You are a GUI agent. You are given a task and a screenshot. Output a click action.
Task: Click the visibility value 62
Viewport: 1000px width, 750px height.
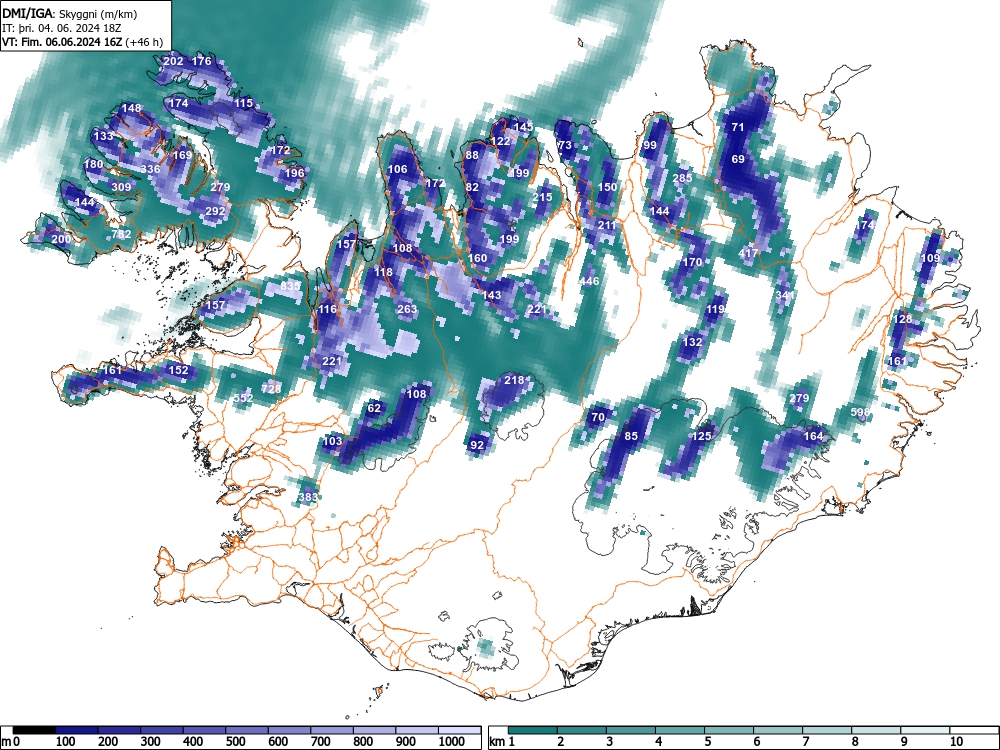pos(374,408)
